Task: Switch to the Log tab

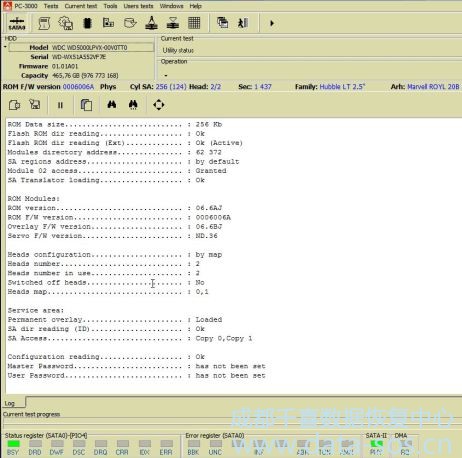Action: pos(9,403)
